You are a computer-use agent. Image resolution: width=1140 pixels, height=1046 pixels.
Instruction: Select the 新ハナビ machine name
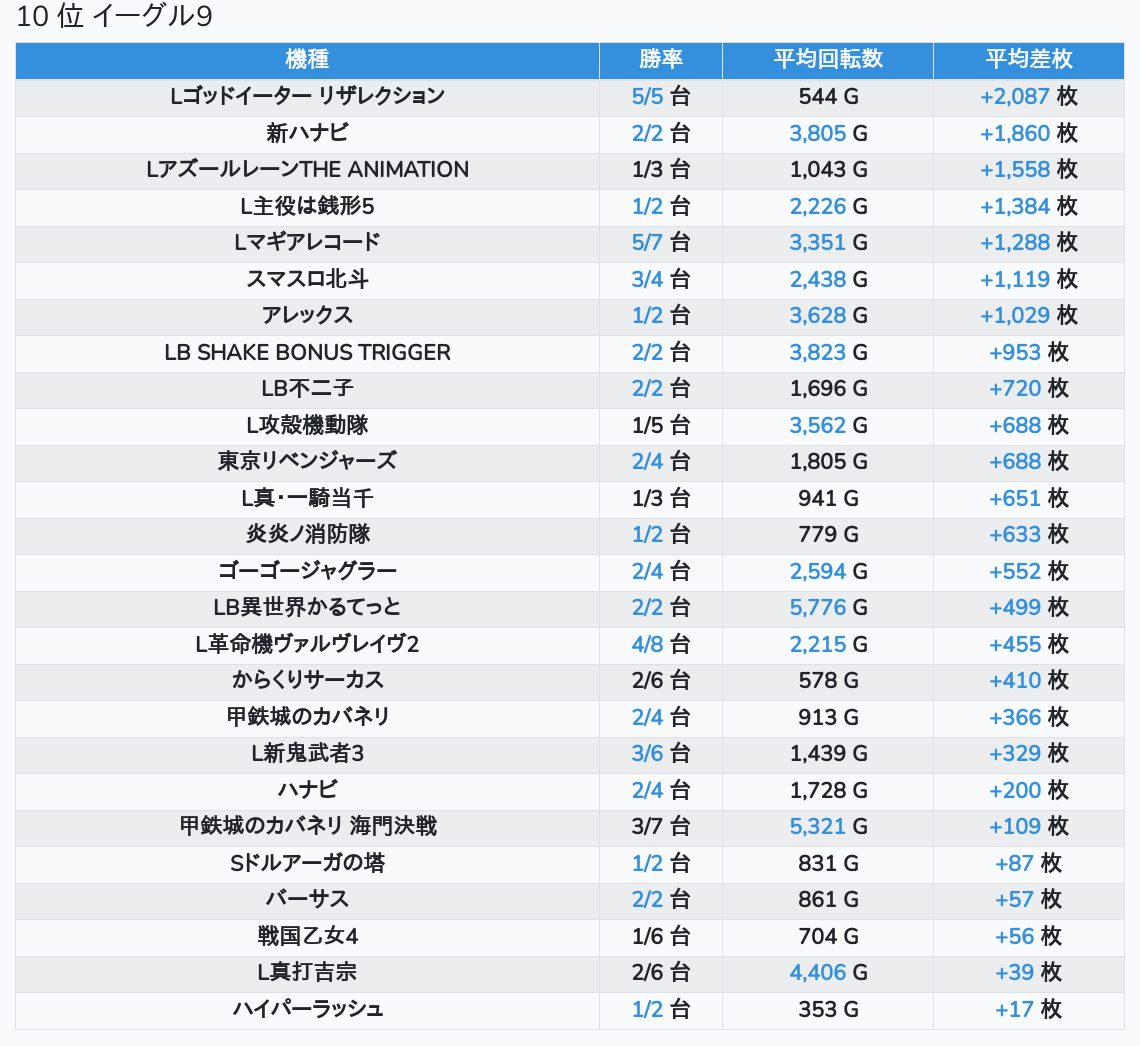click(307, 133)
